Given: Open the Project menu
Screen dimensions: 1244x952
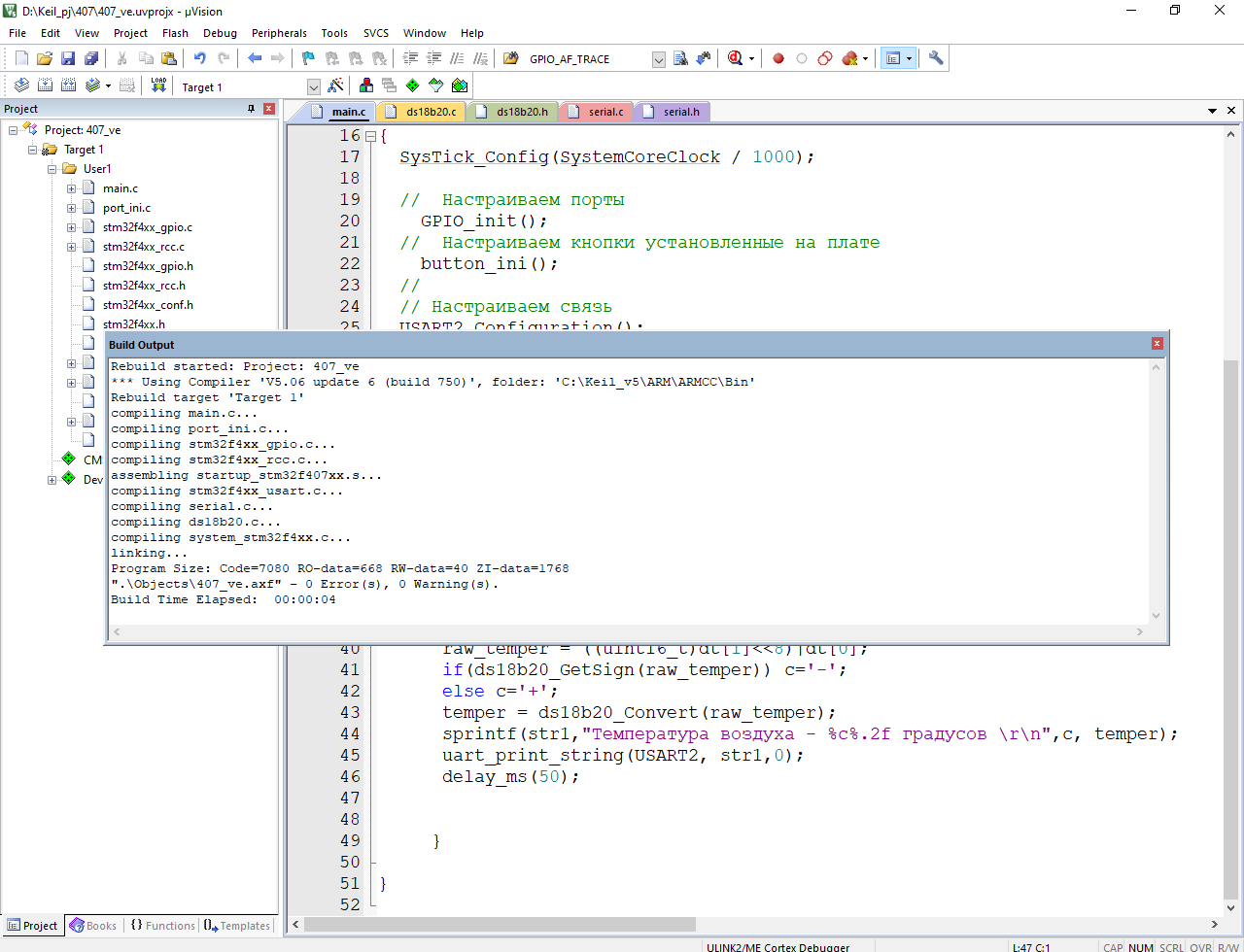Looking at the screenshot, I should tap(130, 33).
